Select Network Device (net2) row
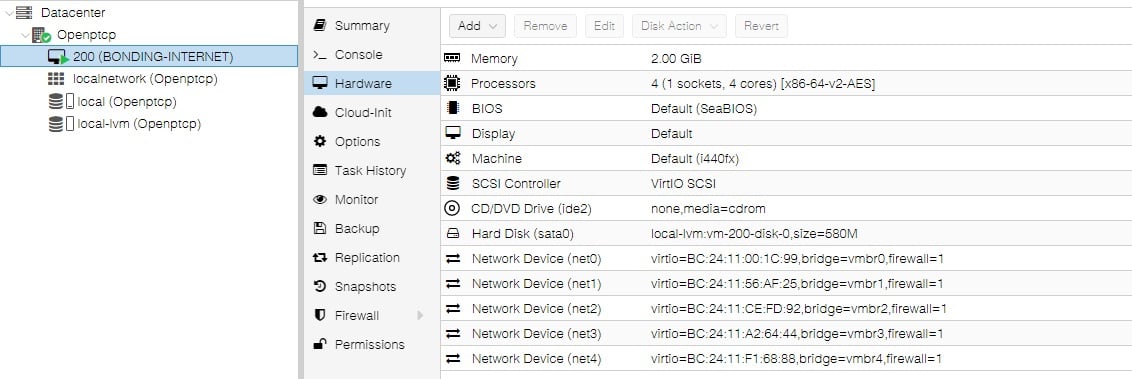This screenshot has width=1132, height=379. tap(785, 309)
